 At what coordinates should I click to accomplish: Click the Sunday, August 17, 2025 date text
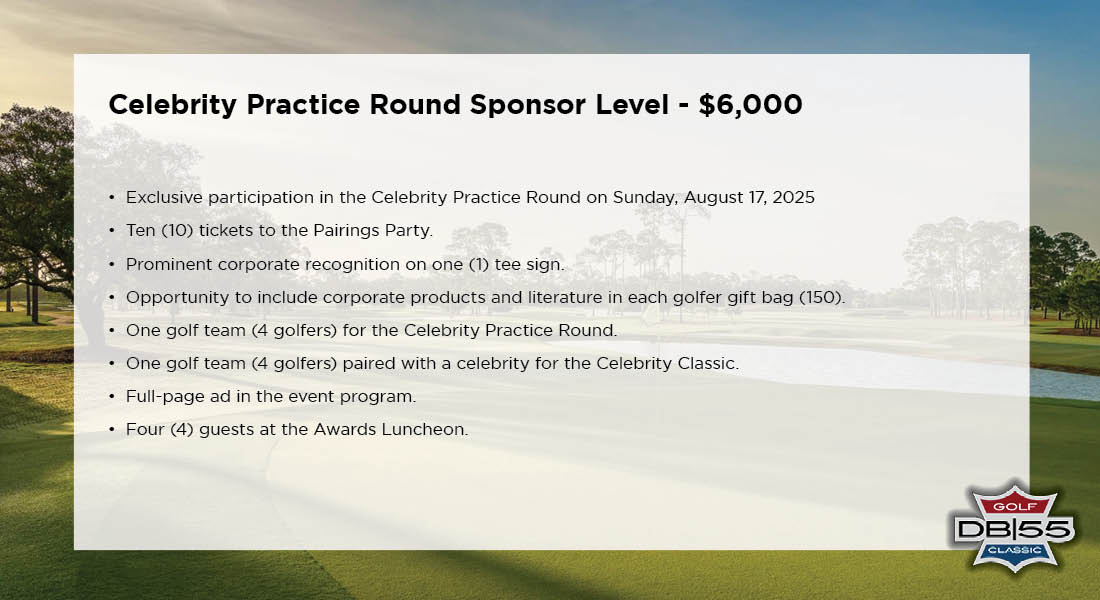point(713,197)
